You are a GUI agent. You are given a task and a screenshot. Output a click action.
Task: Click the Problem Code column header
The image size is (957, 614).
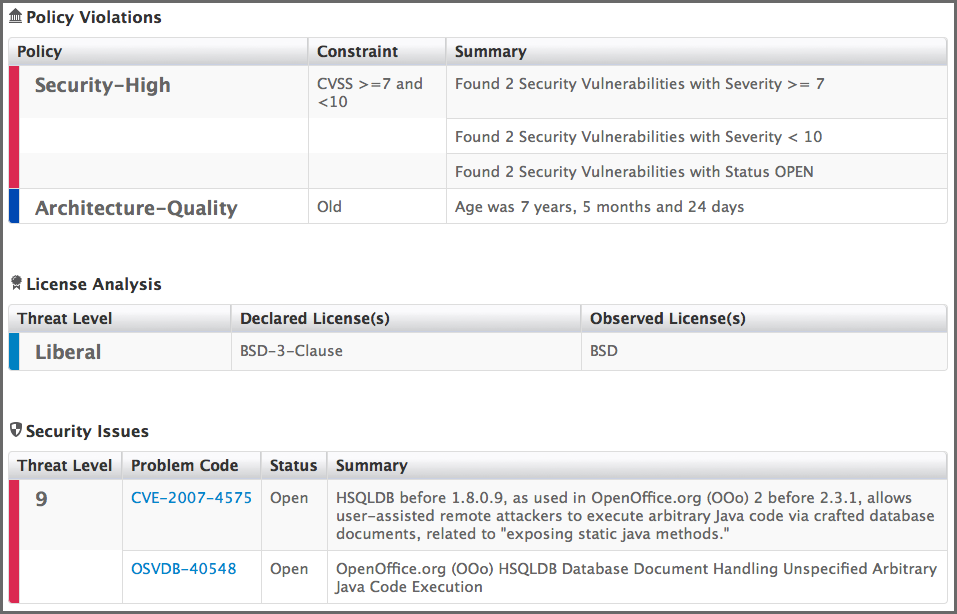tap(186, 465)
